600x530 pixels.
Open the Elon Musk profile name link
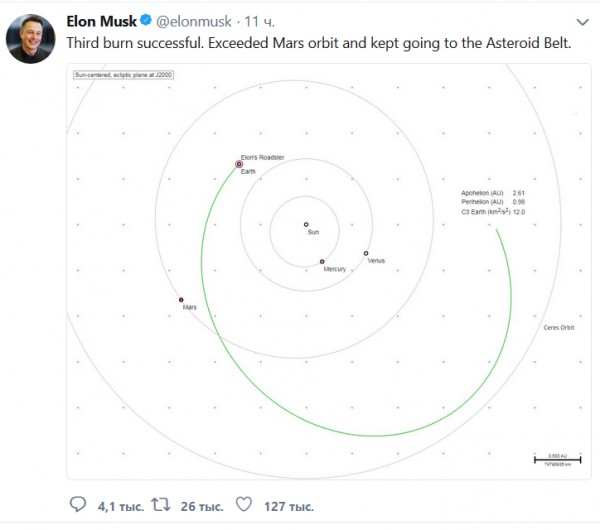click(101, 21)
